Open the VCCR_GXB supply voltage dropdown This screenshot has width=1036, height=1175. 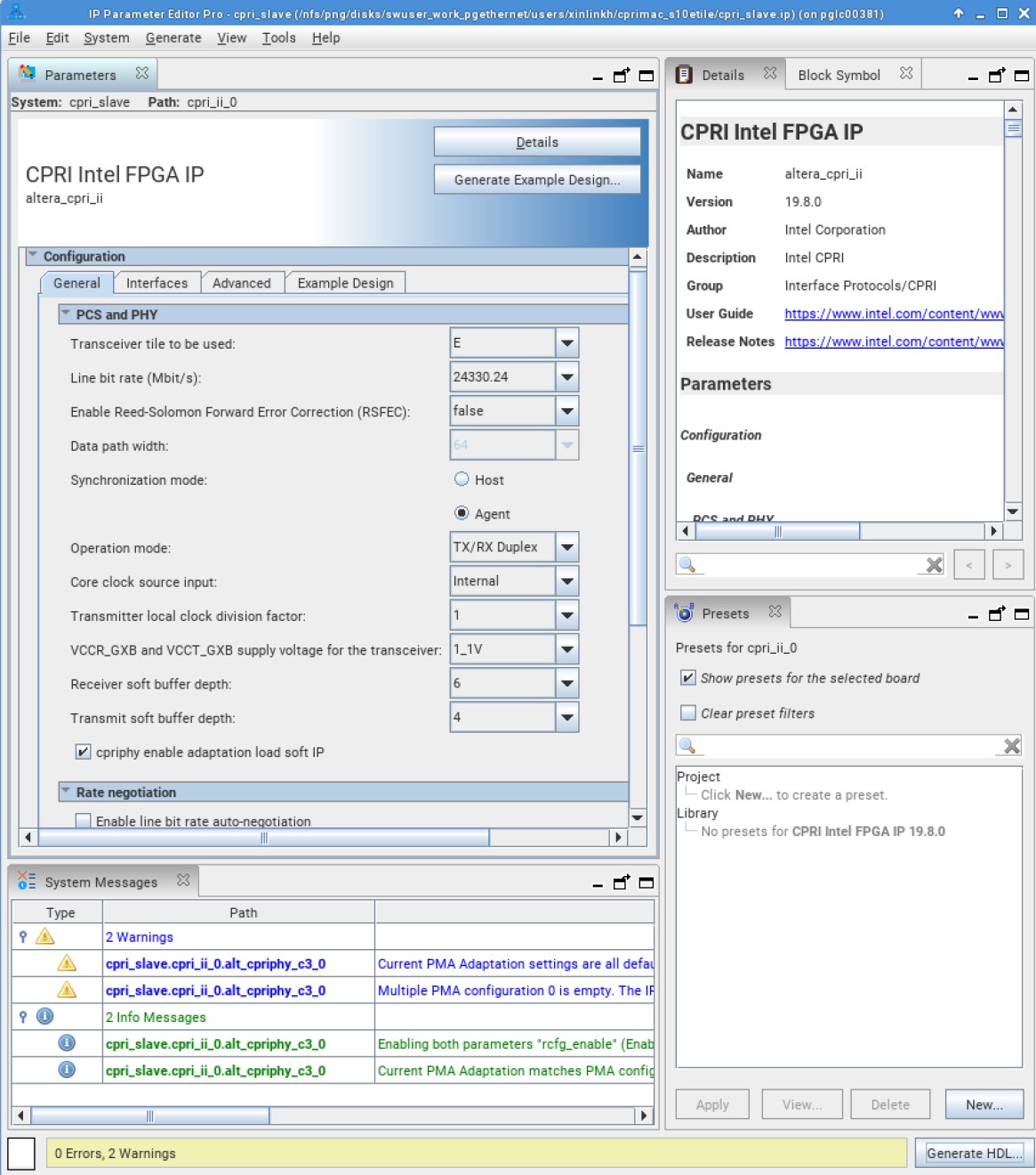point(567,649)
